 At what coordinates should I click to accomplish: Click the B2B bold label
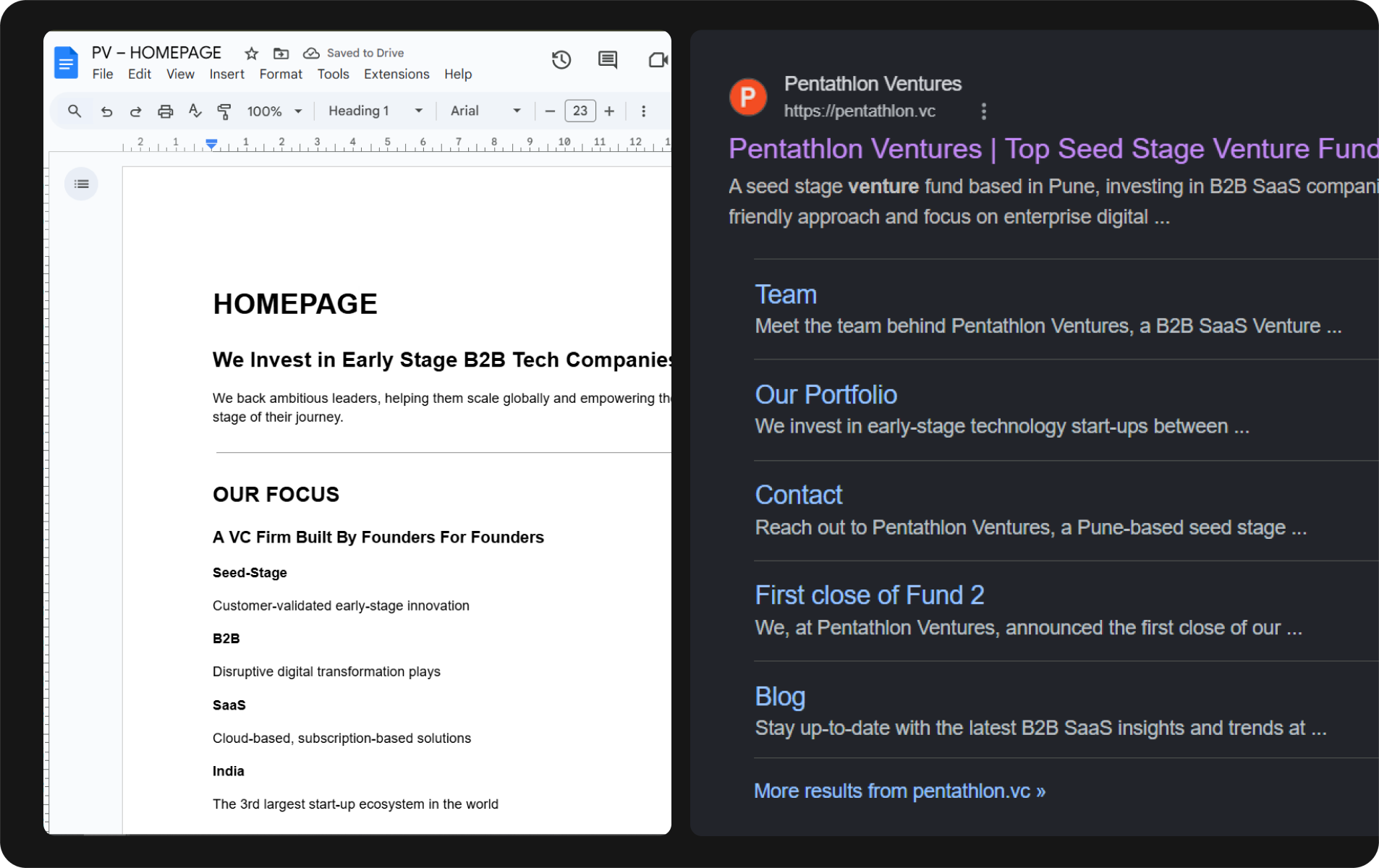point(226,639)
